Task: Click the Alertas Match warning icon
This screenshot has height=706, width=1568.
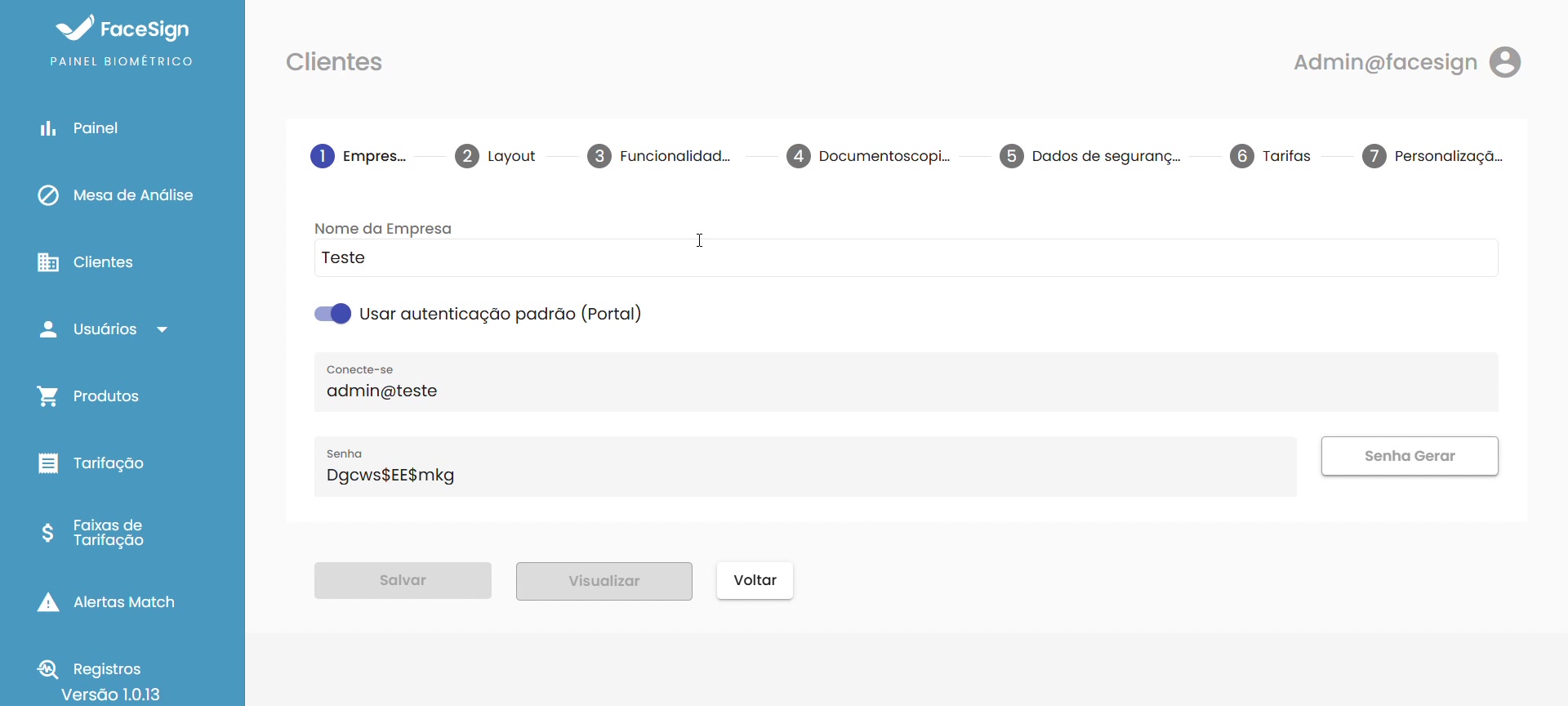Action: pos(48,603)
